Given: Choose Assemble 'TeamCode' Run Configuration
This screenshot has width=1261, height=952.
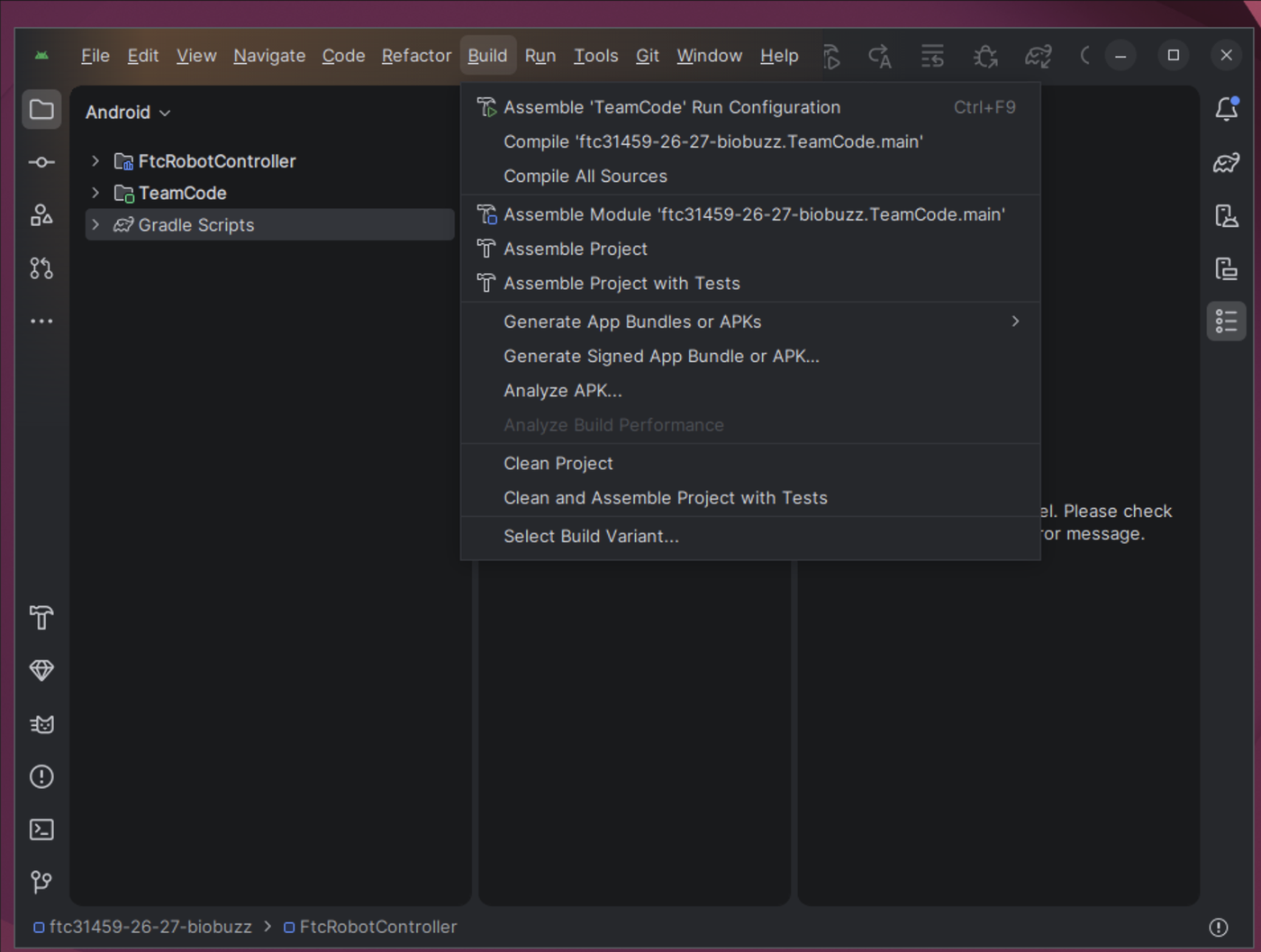Looking at the screenshot, I should [x=750, y=107].
